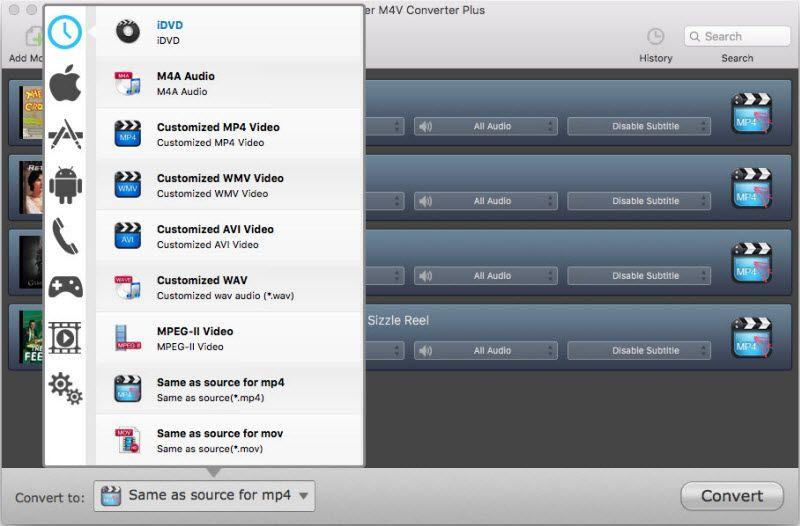Click MP4 output format icon in third row
Viewport: 800px width, 526px height.
point(752,263)
